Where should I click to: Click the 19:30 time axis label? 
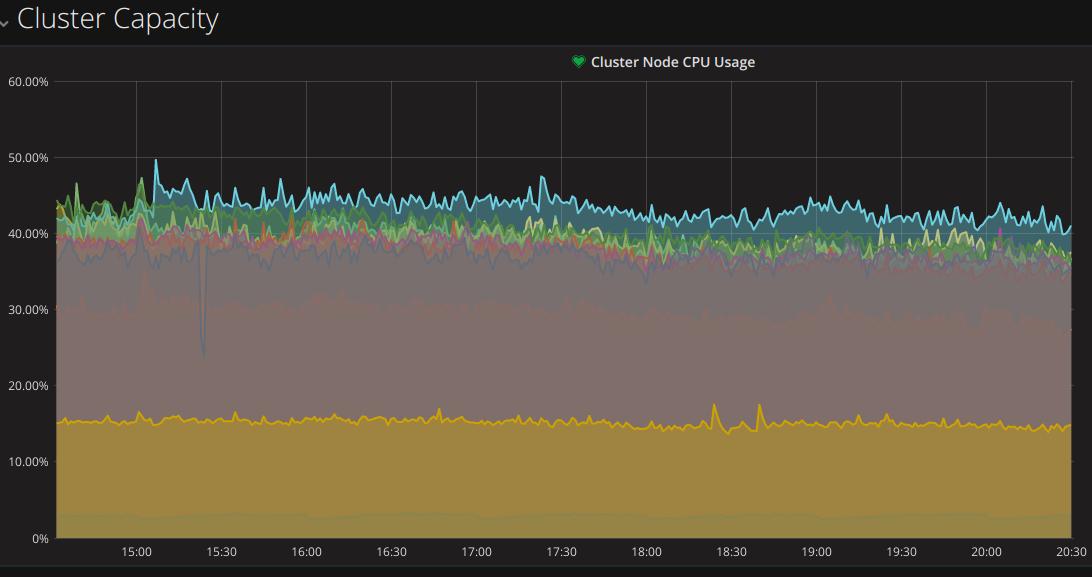click(901, 552)
